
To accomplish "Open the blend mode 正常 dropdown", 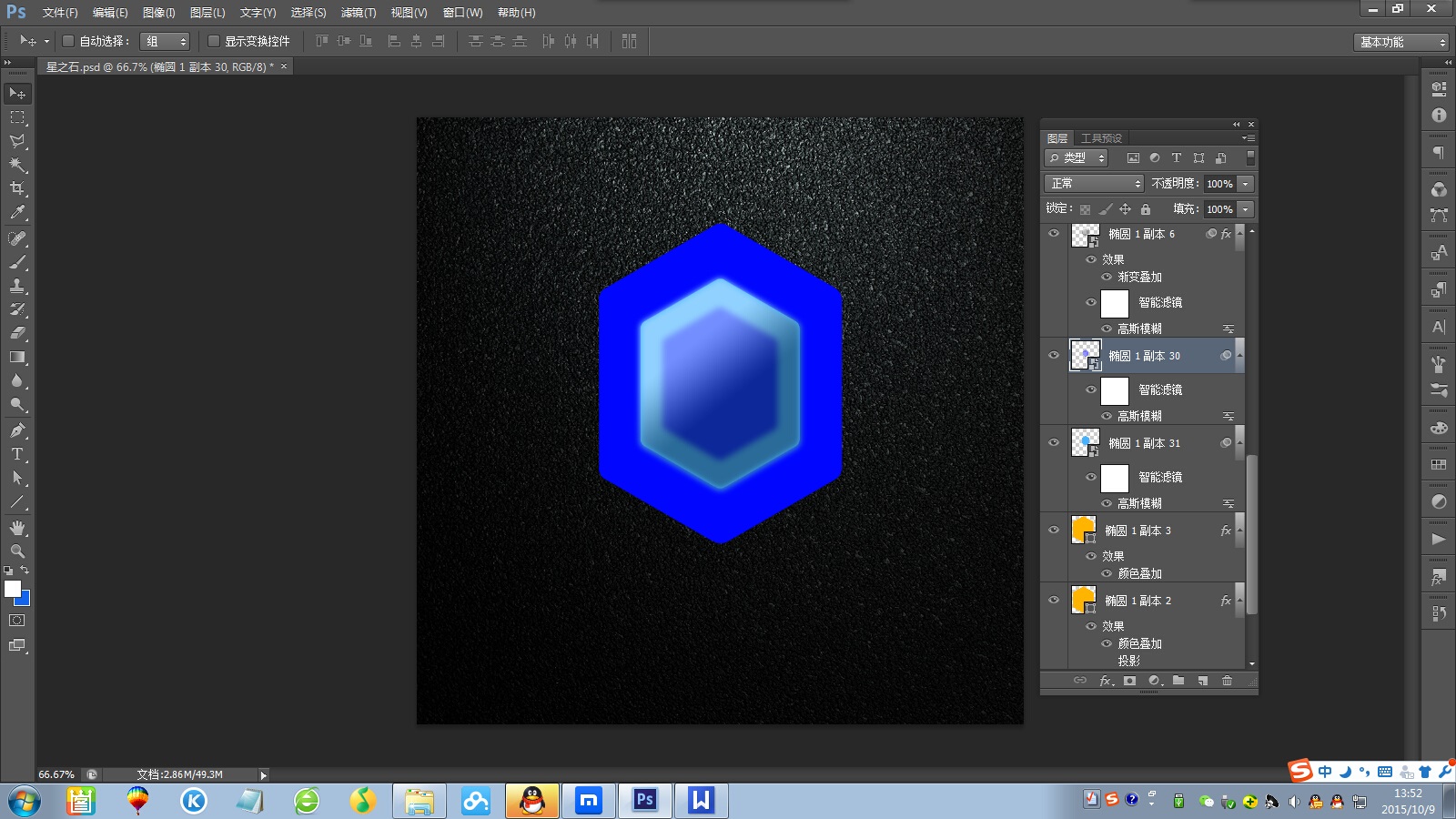I will pyautogui.click(x=1093, y=184).
